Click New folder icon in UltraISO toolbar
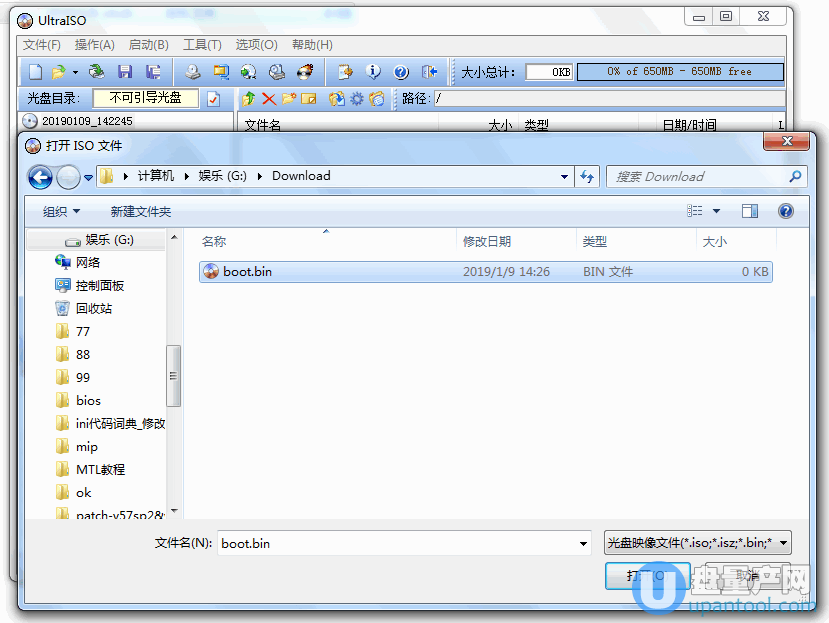Image resolution: width=829 pixels, height=623 pixels. pos(289,99)
